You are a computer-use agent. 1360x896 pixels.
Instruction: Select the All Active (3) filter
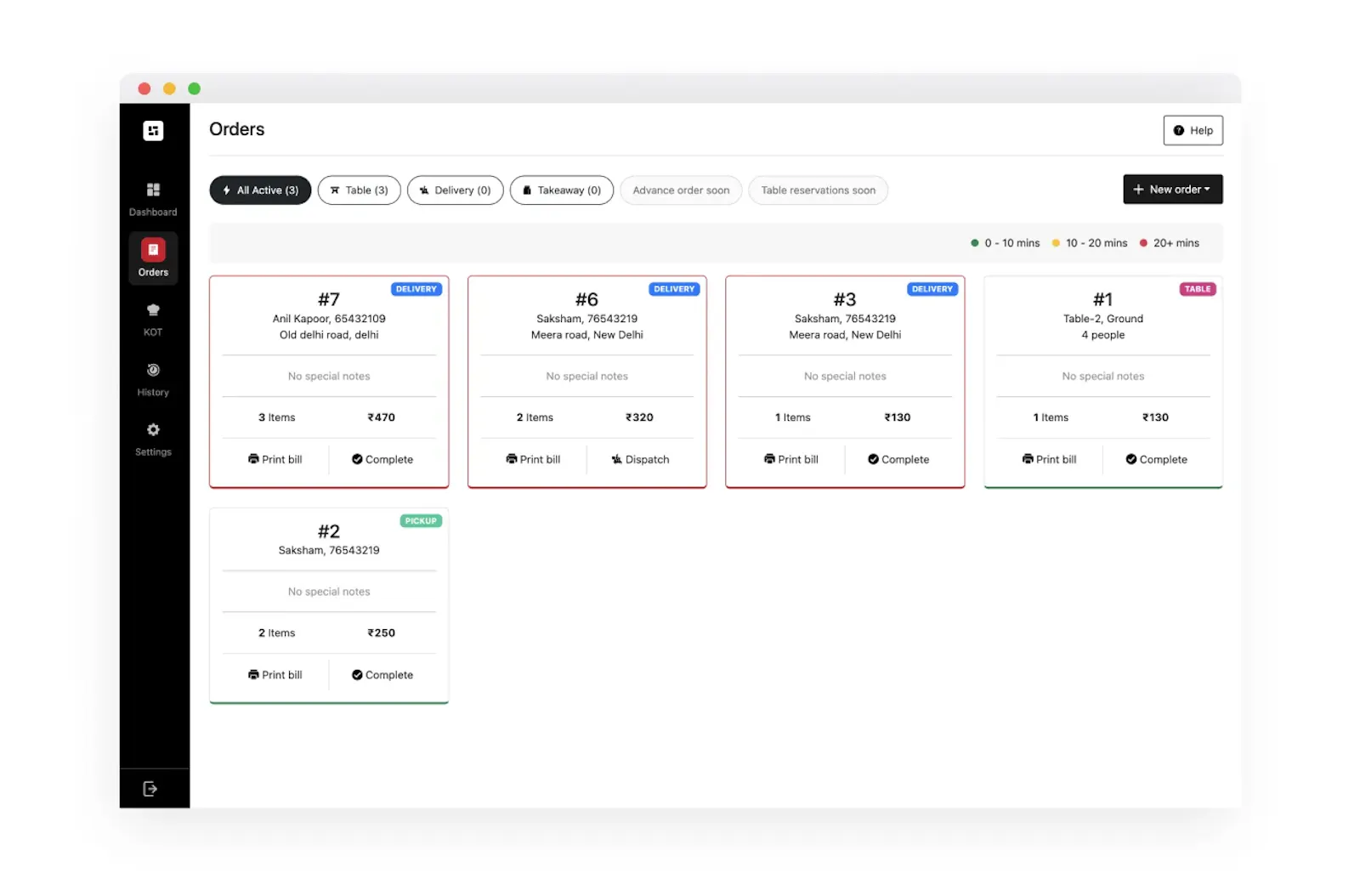click(260, 190)
